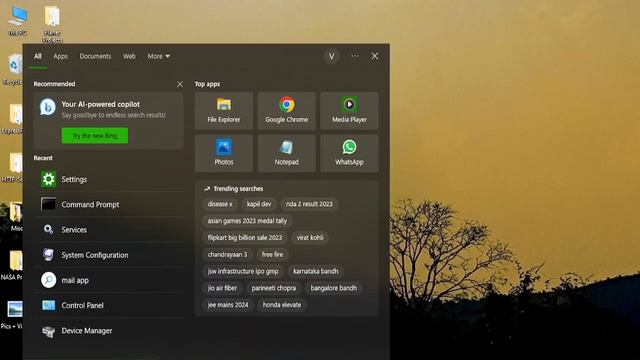640x360 pixels.
Task: Switch to the All tab
Action: [x=38, y=56]
